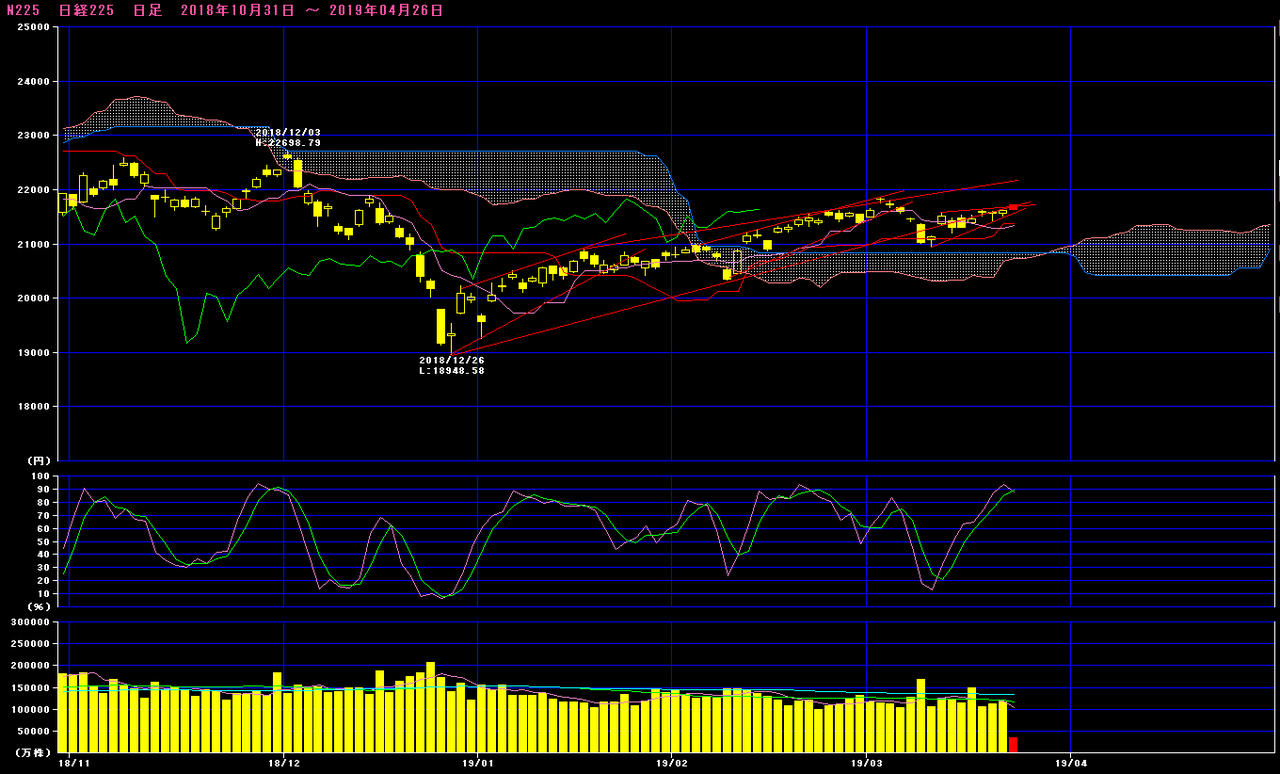Click the red latest candlestick
1280x774 pixels.
[1013, 207]
